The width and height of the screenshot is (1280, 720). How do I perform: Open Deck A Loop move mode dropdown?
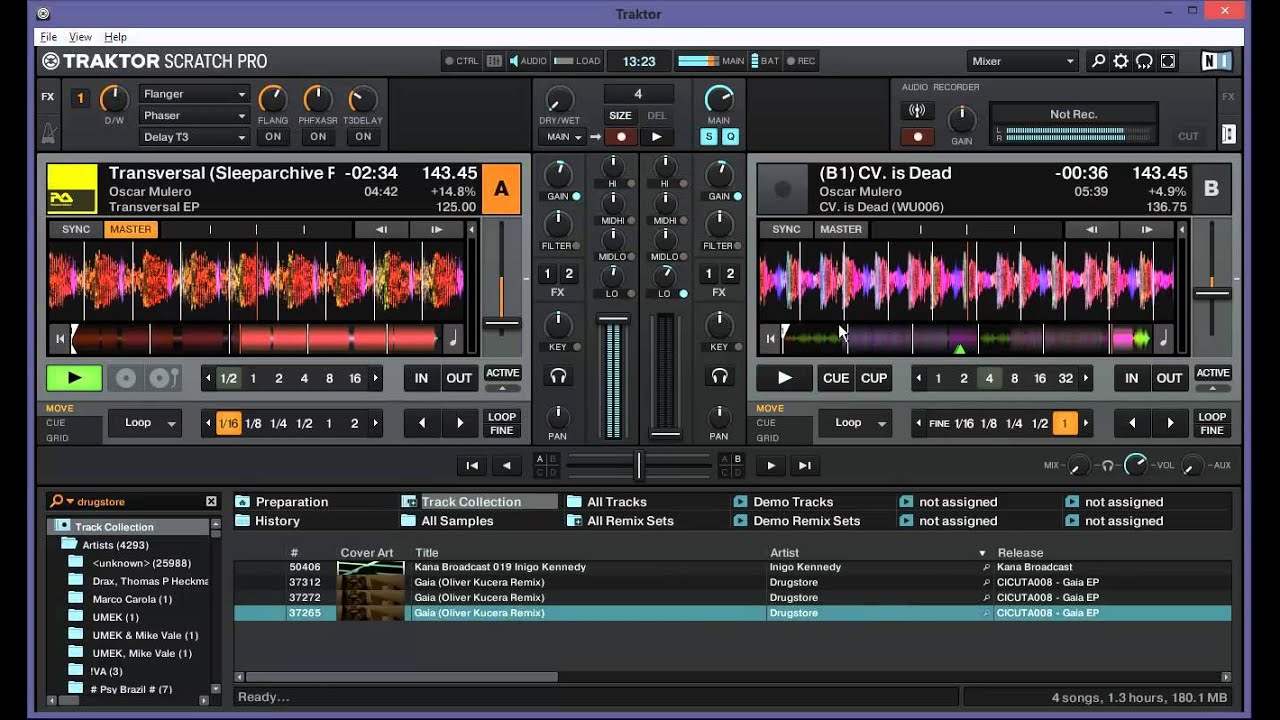coord(145,423)
